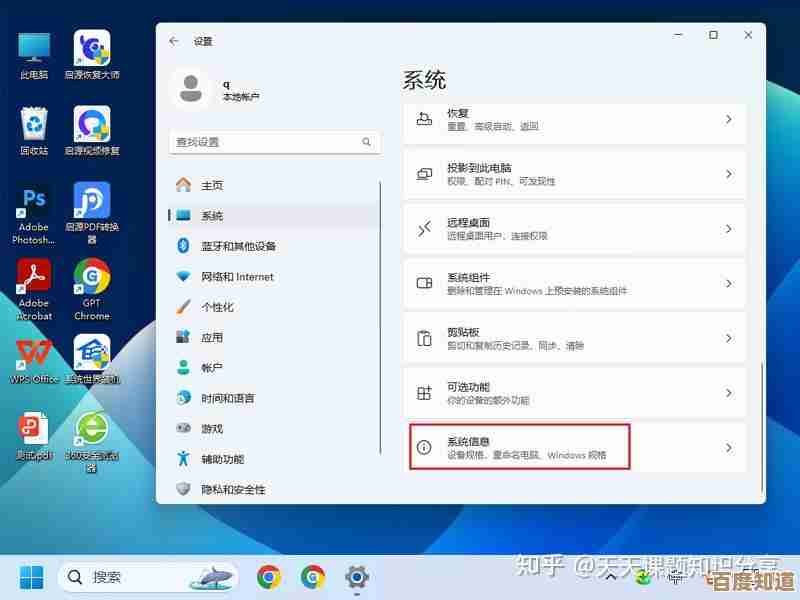Click the 帐户 person icon
Screen dimensions: 800x600
[183, 368]
